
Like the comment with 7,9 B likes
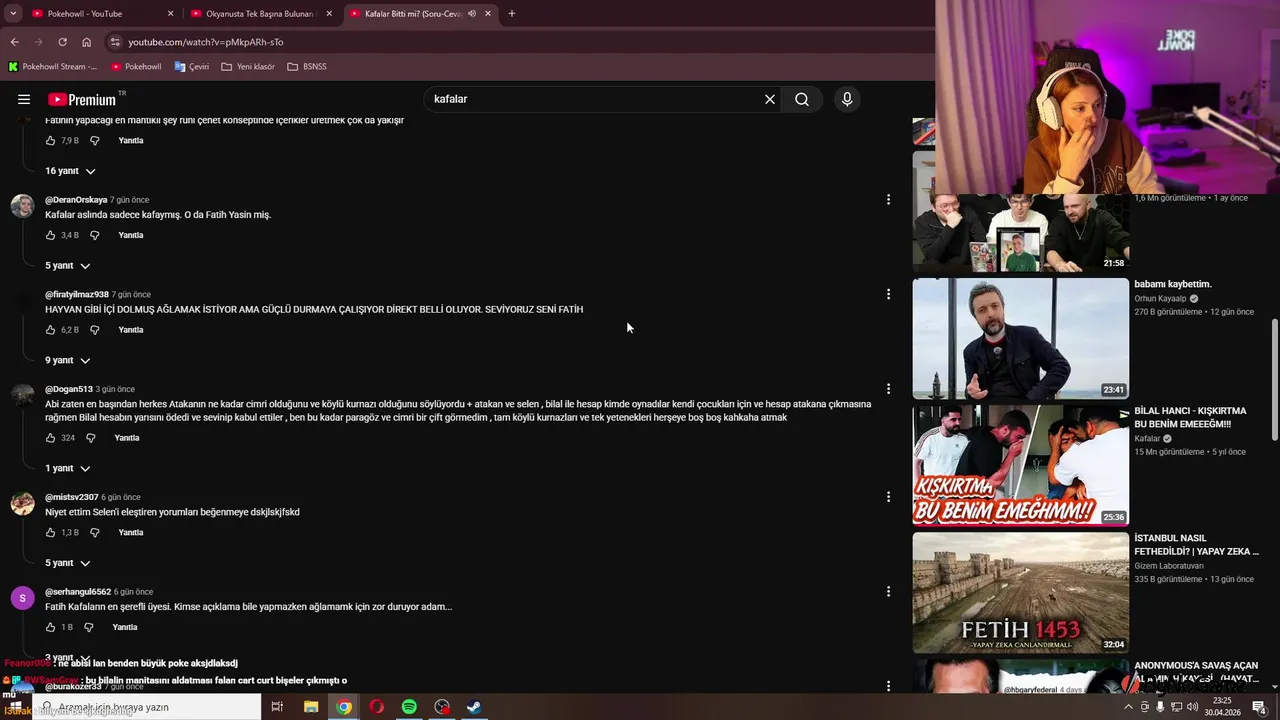(x=51, y=140)
